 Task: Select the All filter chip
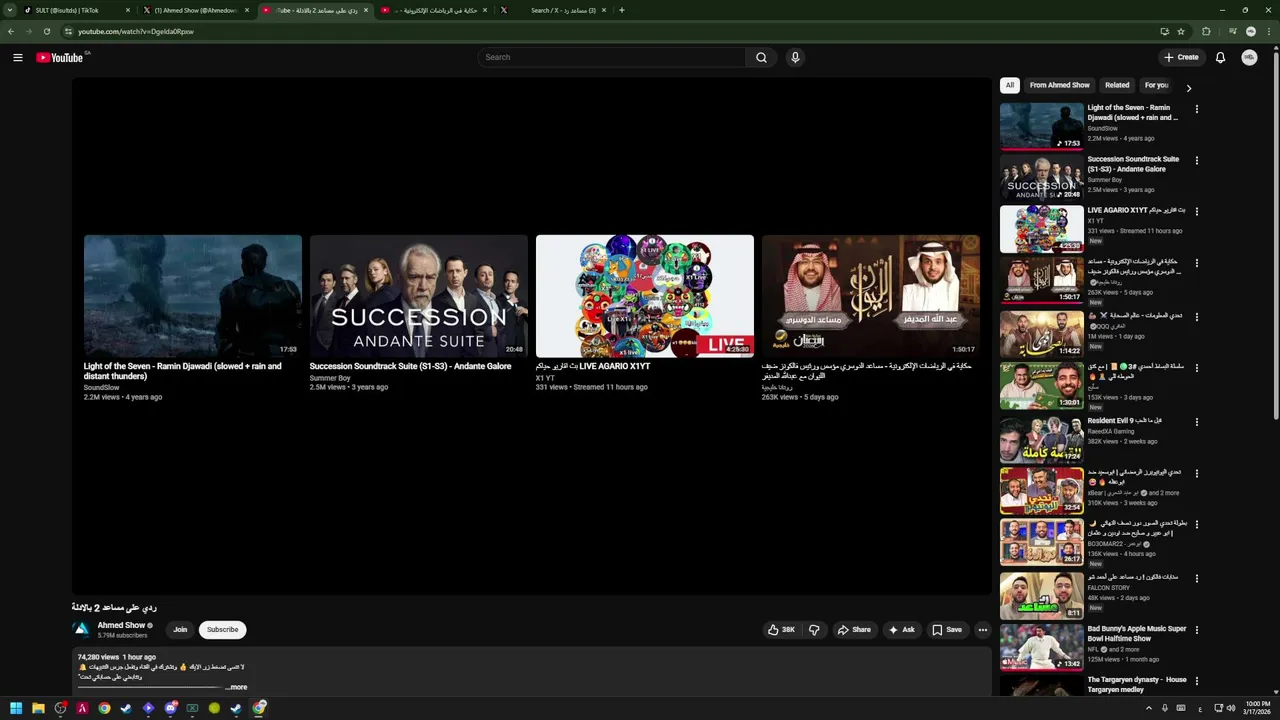(x=1010, y=85)
